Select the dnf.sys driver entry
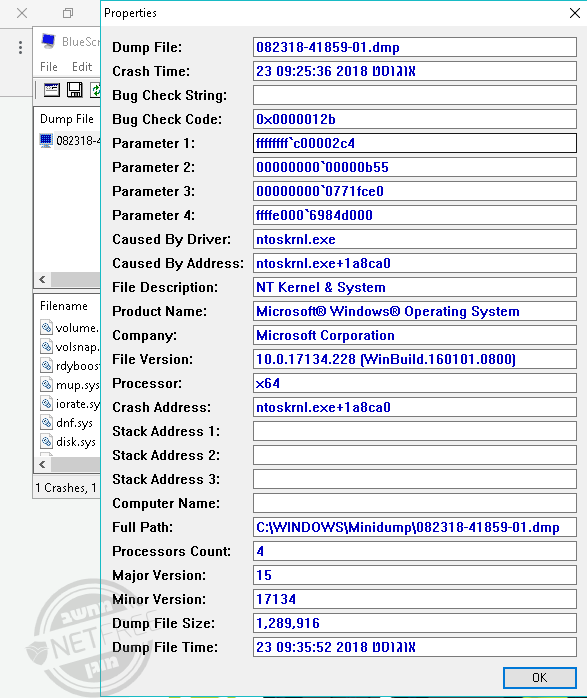 [67, 422]
